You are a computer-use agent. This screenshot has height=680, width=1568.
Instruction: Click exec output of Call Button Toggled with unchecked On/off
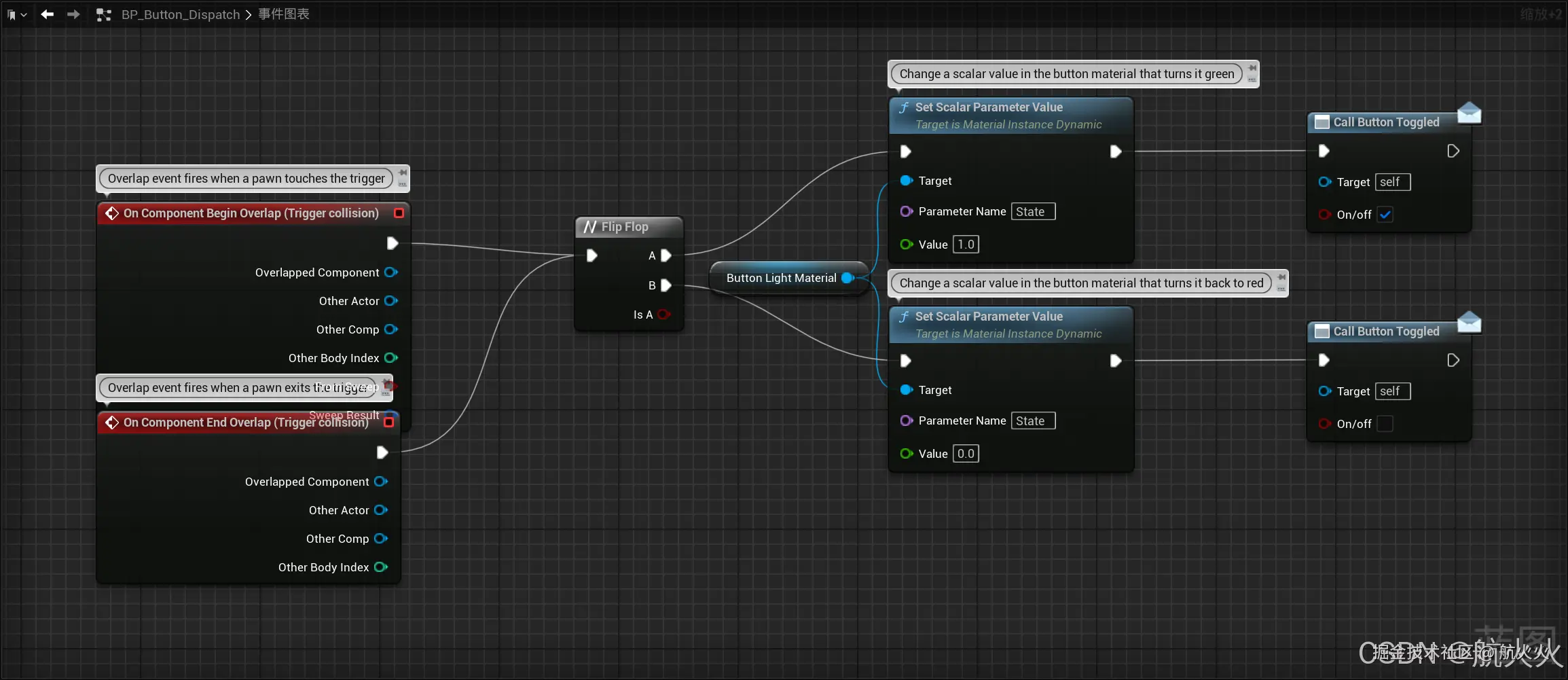(1453, 360)
